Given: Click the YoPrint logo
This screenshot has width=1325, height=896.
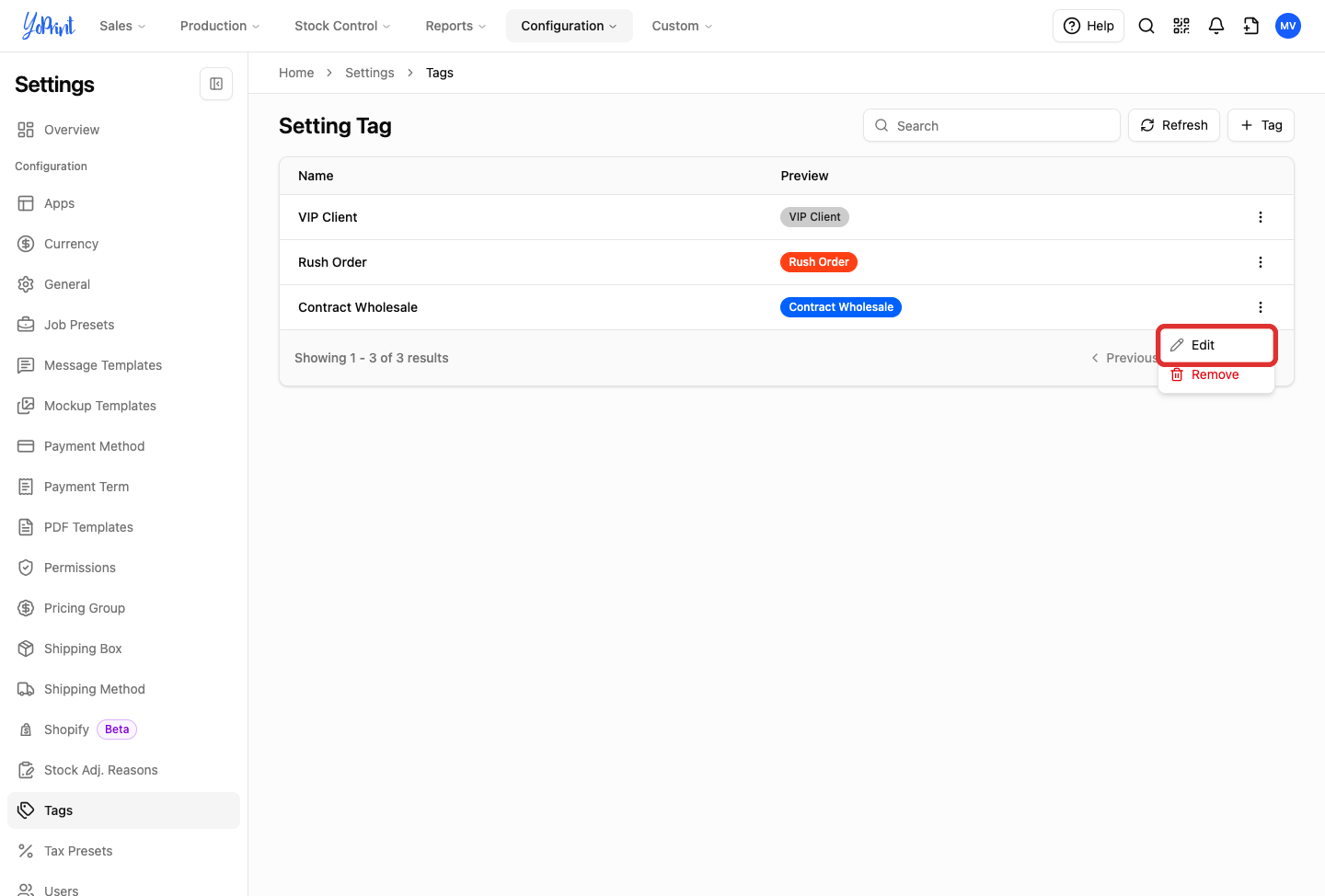Looking at the screenshot, I should point(49,26).
